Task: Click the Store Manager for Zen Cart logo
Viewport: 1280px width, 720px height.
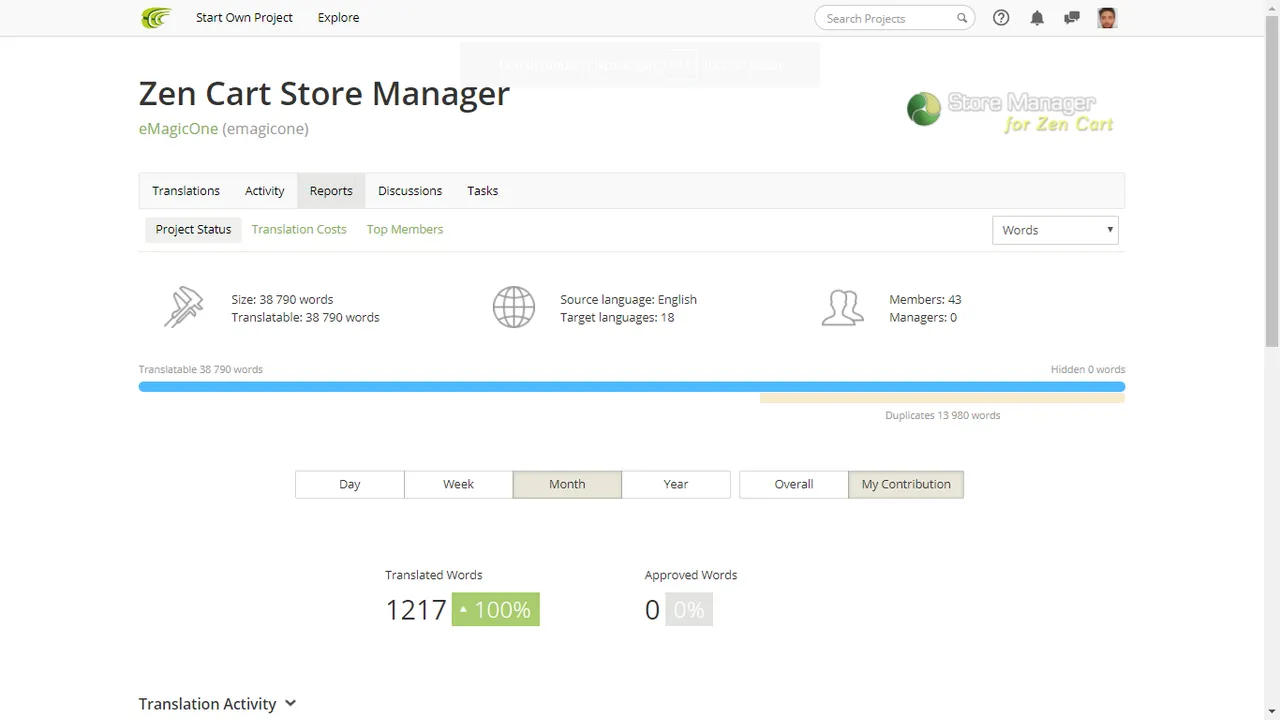Action: (x=1010, y=111)
